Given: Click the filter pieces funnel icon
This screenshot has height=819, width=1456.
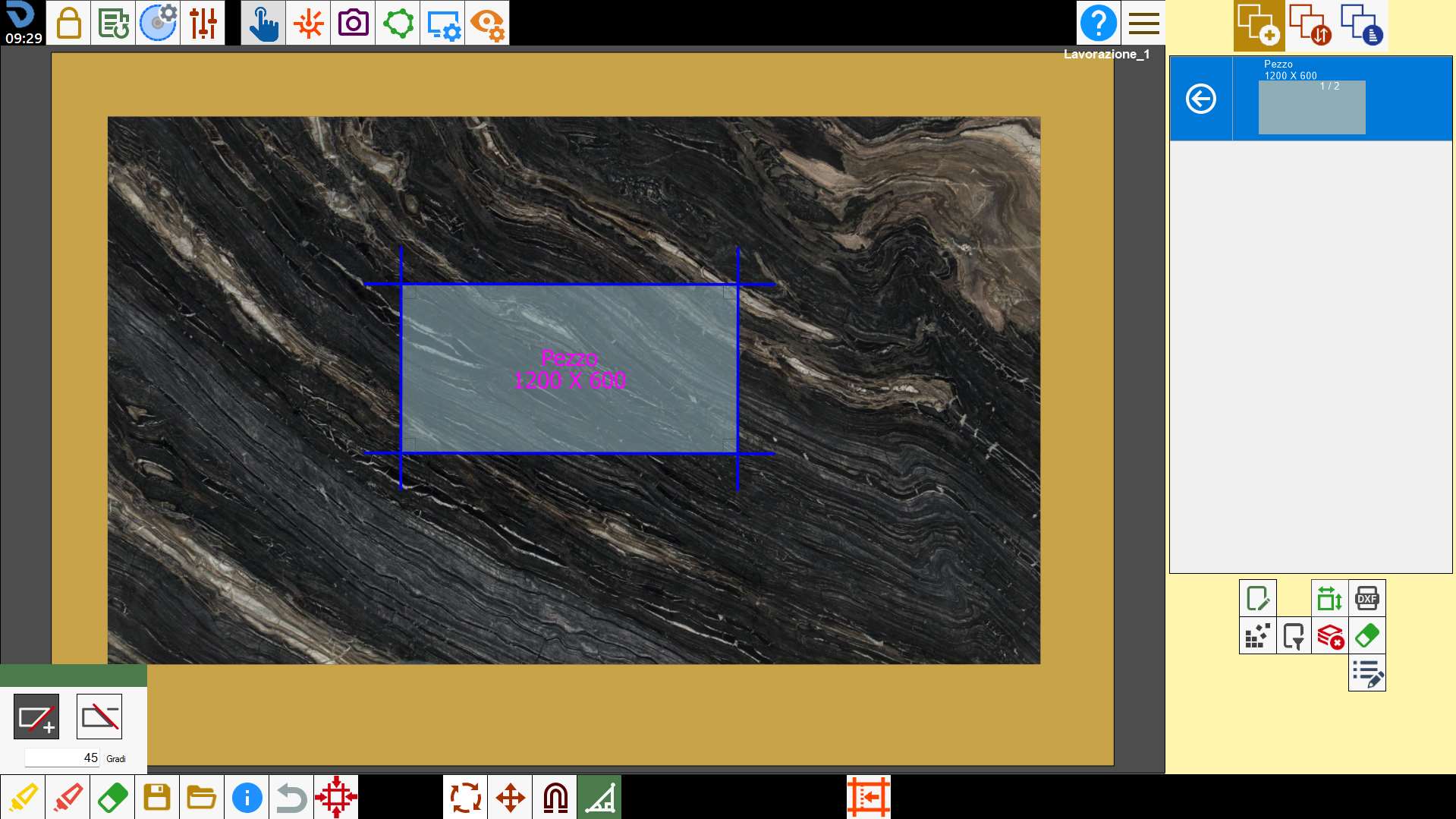Looking at the screenshot, I should (x=1294, y=635).
